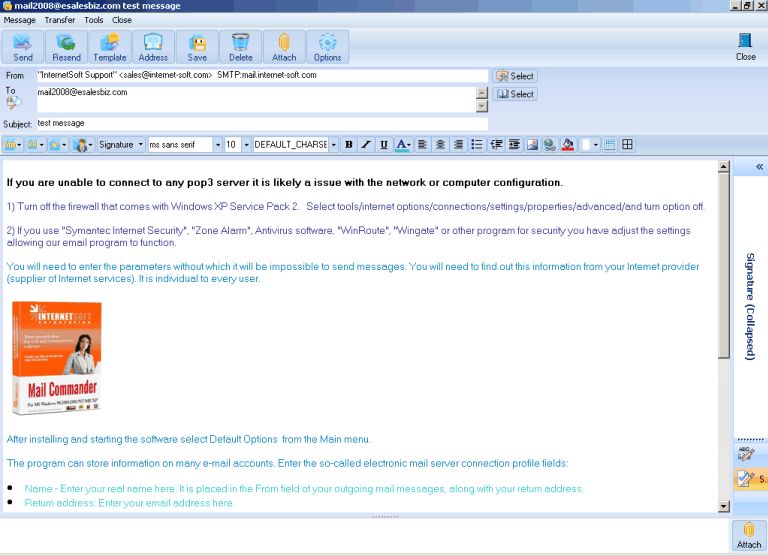The height and width of the screenshot is (556, 768).
Task: Click the Subject field with test message
Action: click(x=262, y=123)
